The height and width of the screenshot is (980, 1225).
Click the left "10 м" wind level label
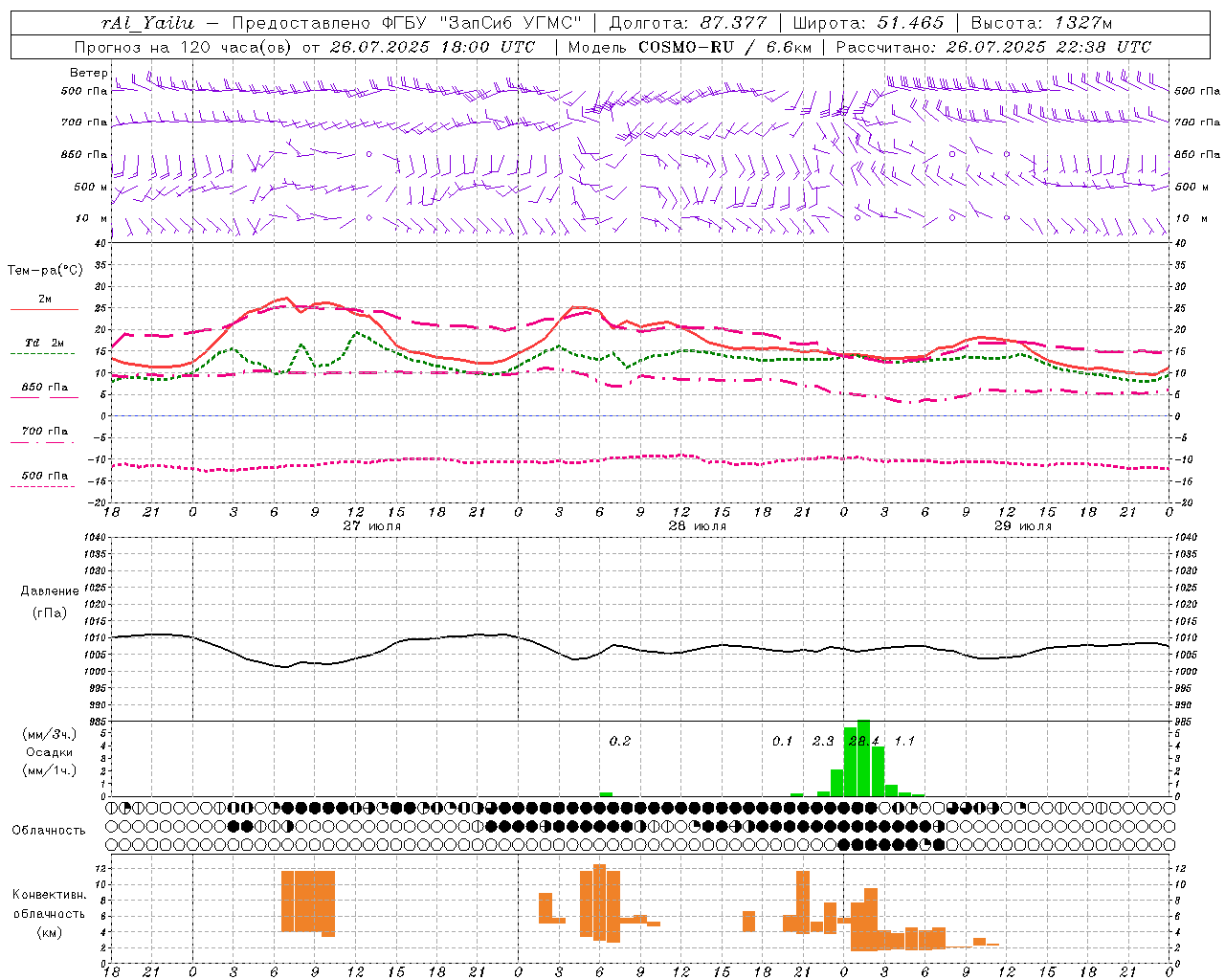pyautogui.click(x=92, y=218)
